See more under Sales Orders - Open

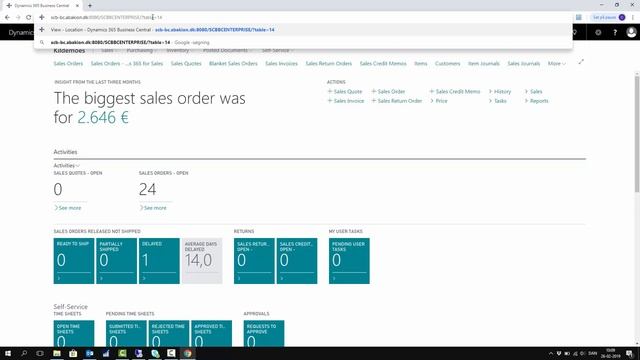coord(153,208)
